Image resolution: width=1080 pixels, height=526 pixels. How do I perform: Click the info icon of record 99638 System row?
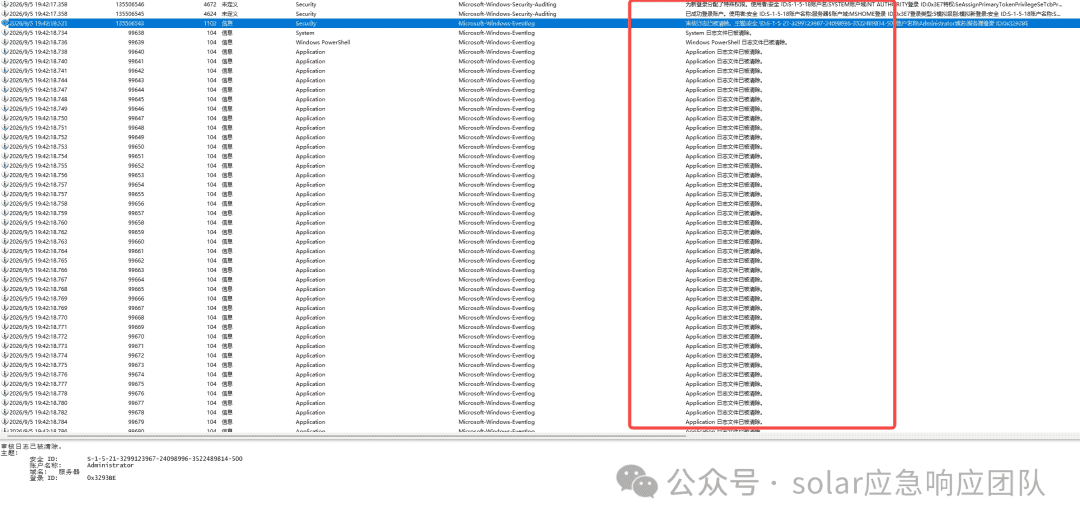click(x=6, y=33)
